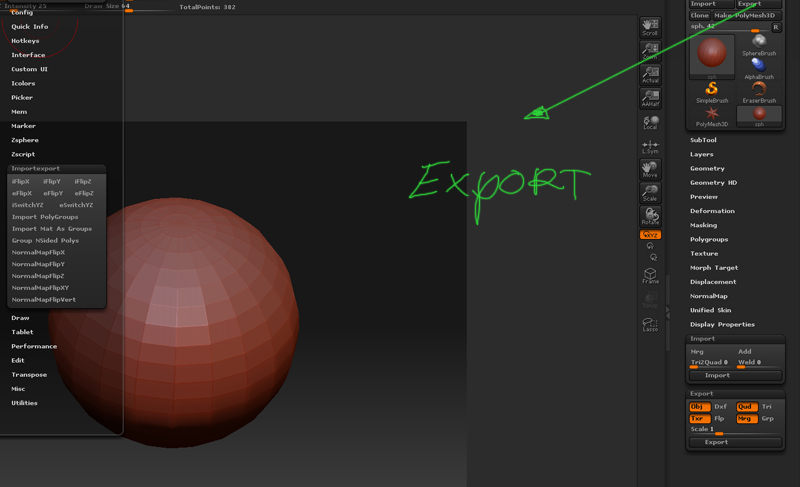Viewport: 800px width, 487px height.
Task: Open the Quick Info preferences section
Action: point(30,27)
